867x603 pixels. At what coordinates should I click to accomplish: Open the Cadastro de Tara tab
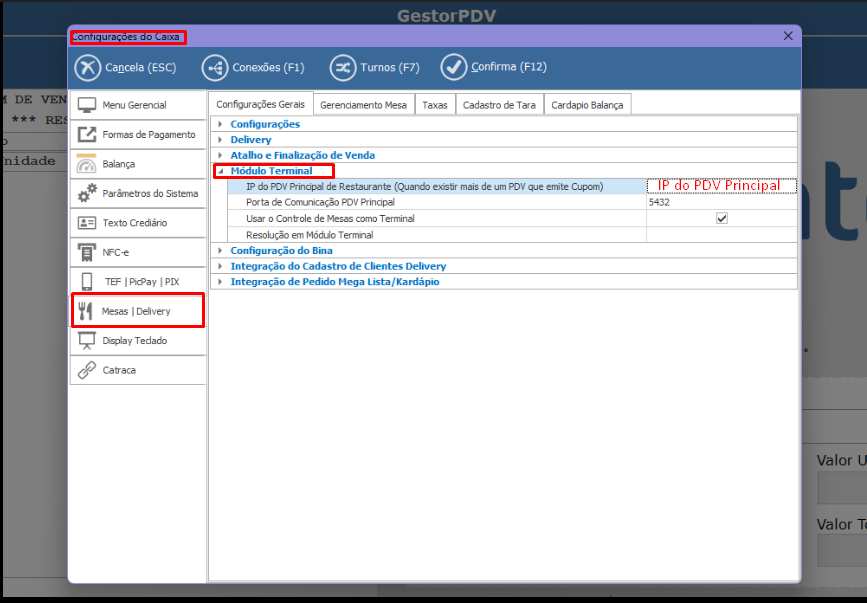click(499, 104)
